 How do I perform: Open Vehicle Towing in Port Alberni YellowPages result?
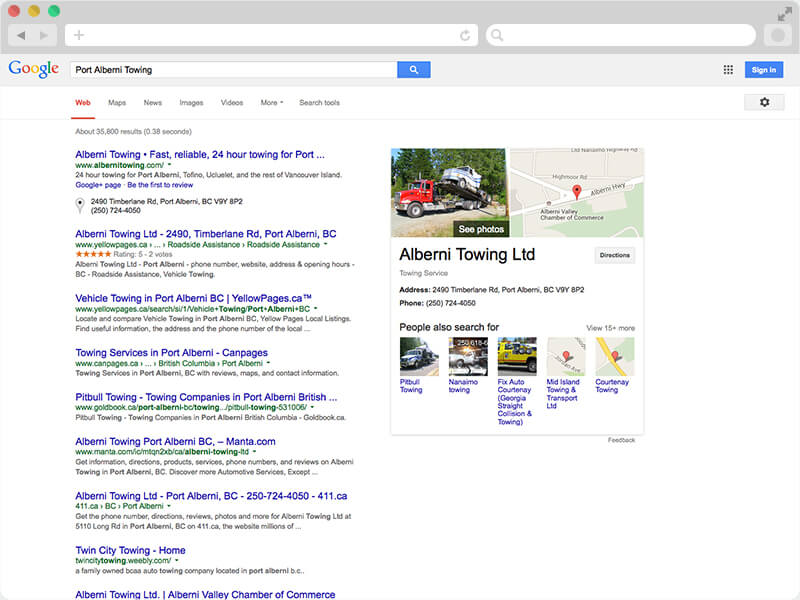[x=193, y=298]
